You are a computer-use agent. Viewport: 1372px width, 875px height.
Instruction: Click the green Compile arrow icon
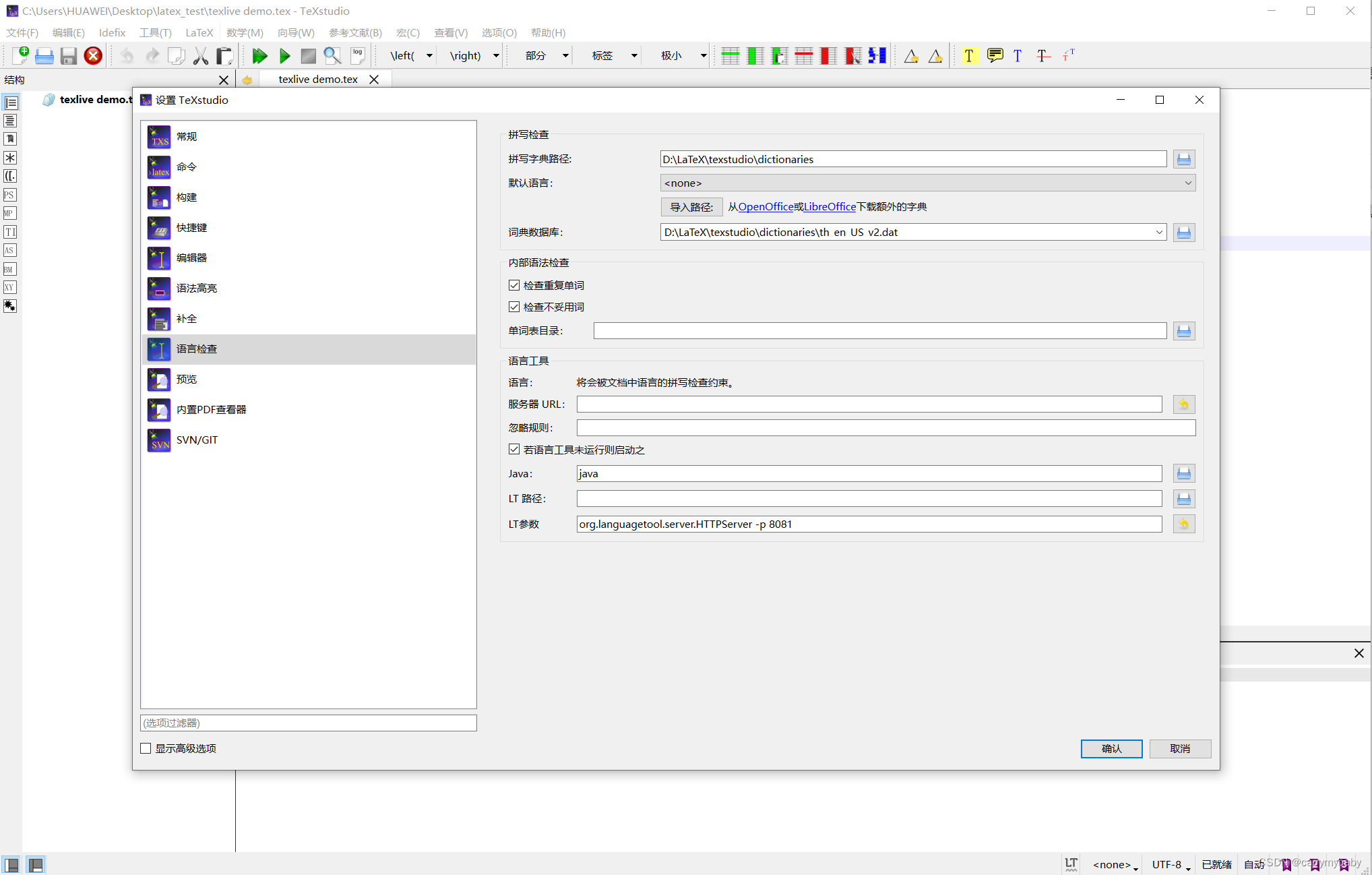tap(284, 56)
